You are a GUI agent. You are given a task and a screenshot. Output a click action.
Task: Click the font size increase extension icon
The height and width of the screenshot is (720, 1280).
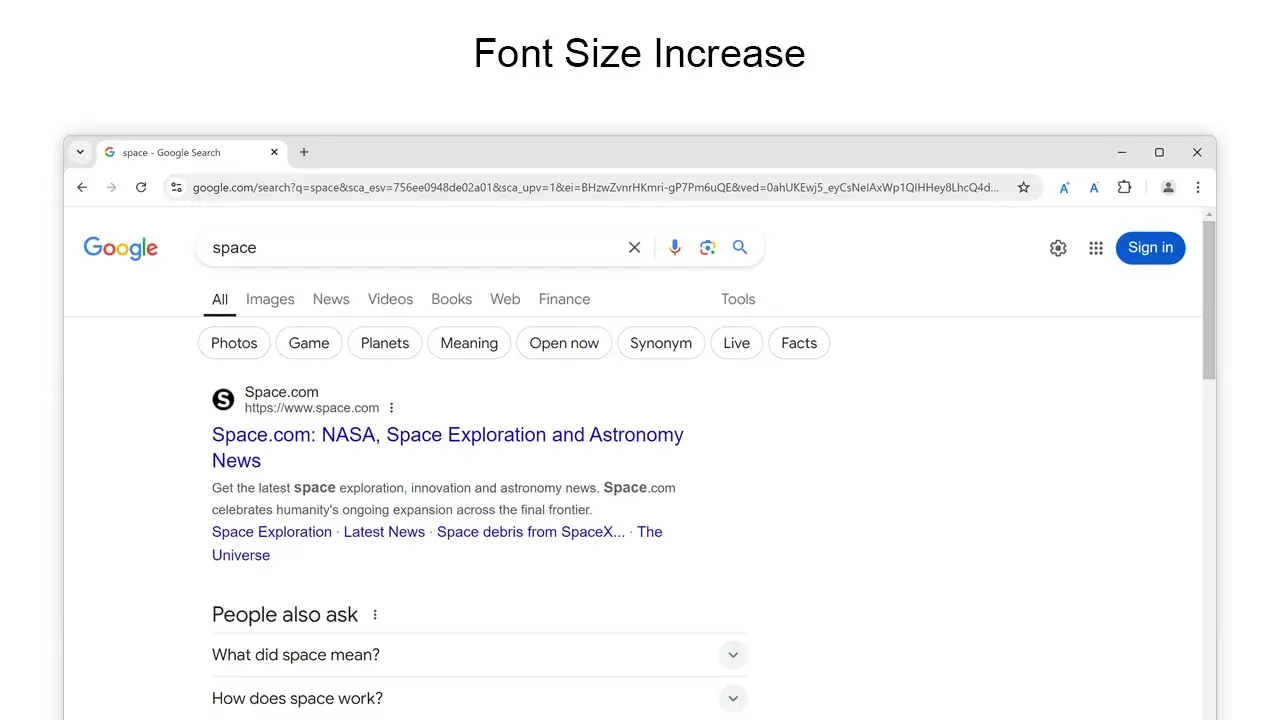coord(1064,187)
